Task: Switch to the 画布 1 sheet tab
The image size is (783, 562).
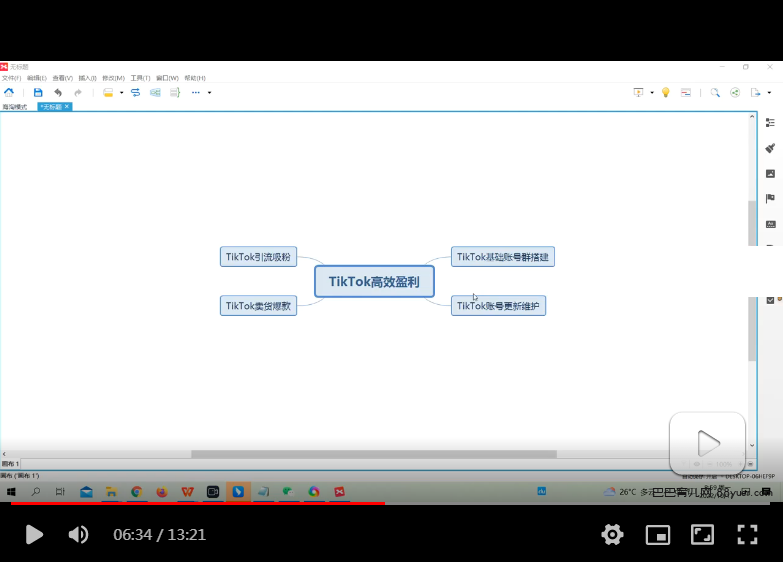Action: pos(10,464)
